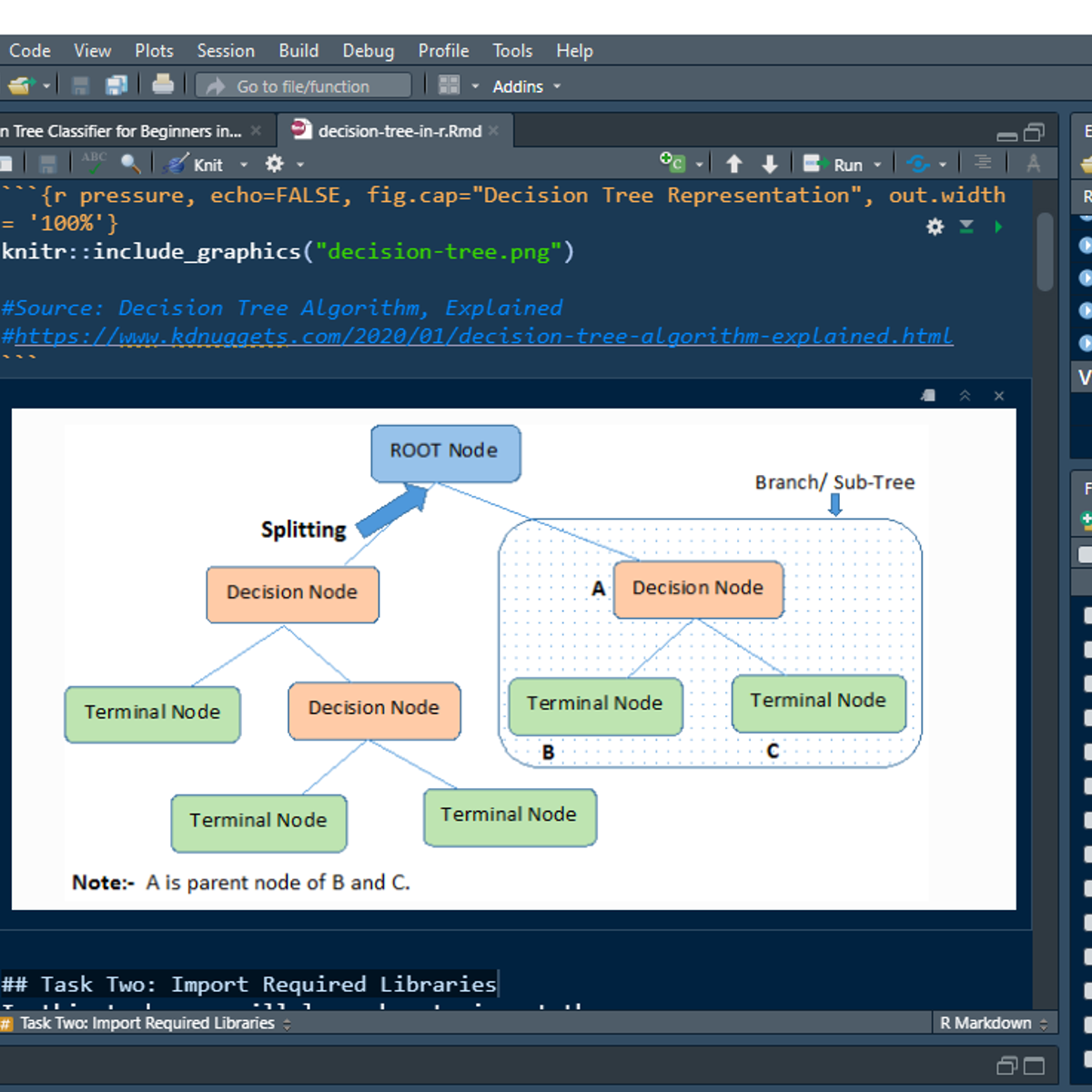Viewport: 1092px width, 1092px height.
Task: Toggle the document outline panel
Action: coord(983,163)
